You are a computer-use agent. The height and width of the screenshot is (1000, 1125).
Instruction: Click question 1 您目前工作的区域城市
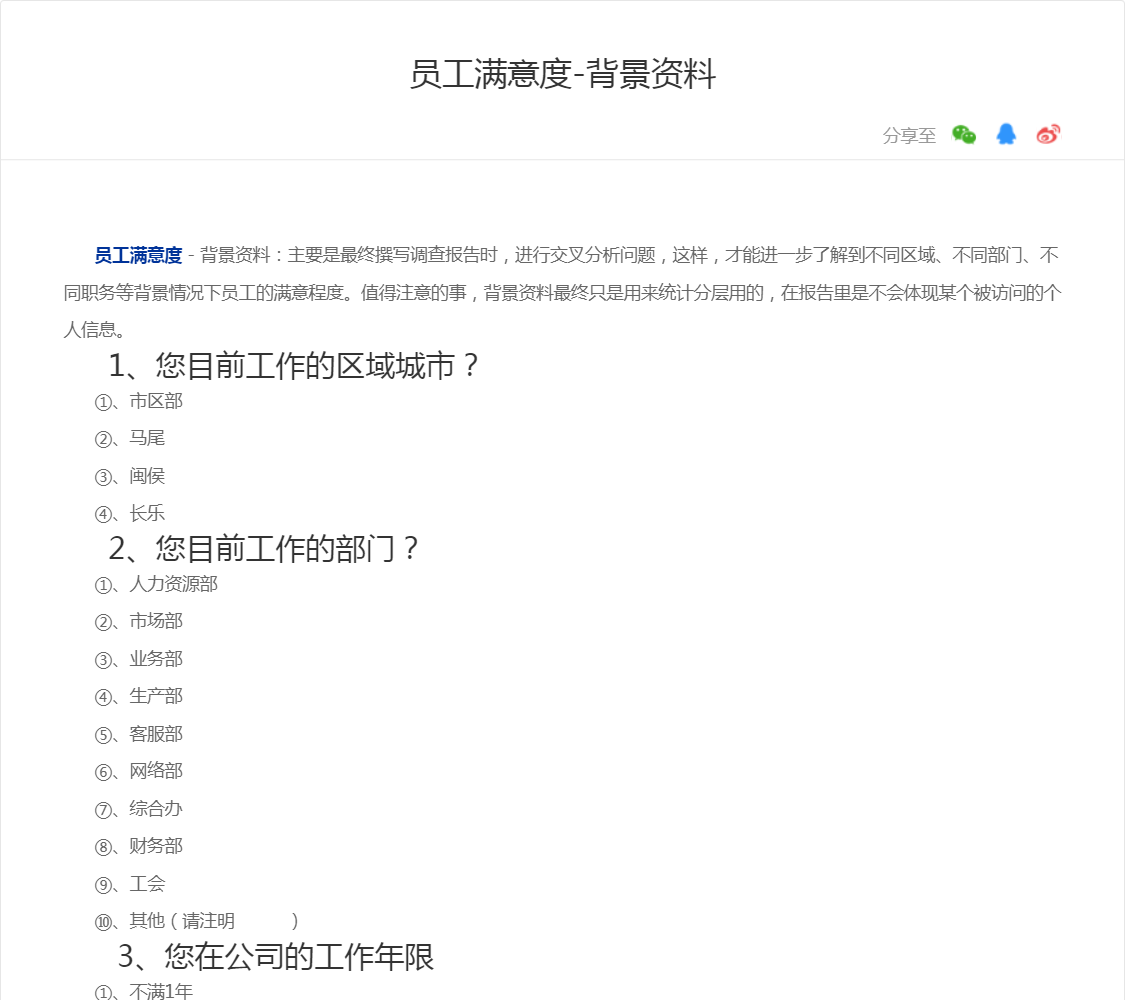point(293,366)
